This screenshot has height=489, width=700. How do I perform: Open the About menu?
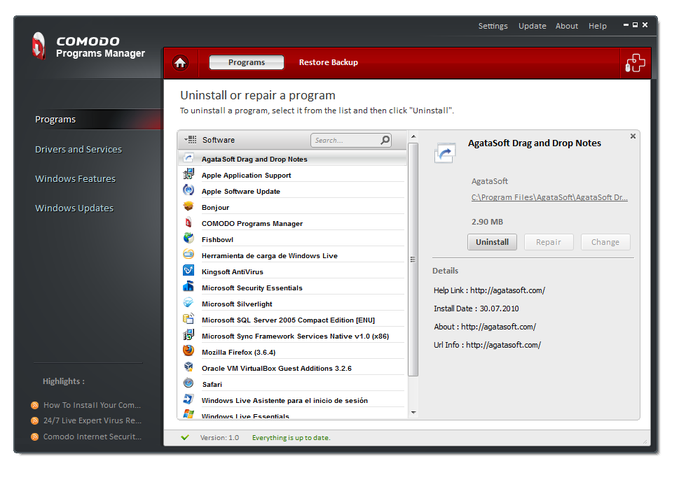[x=567, y=26]
